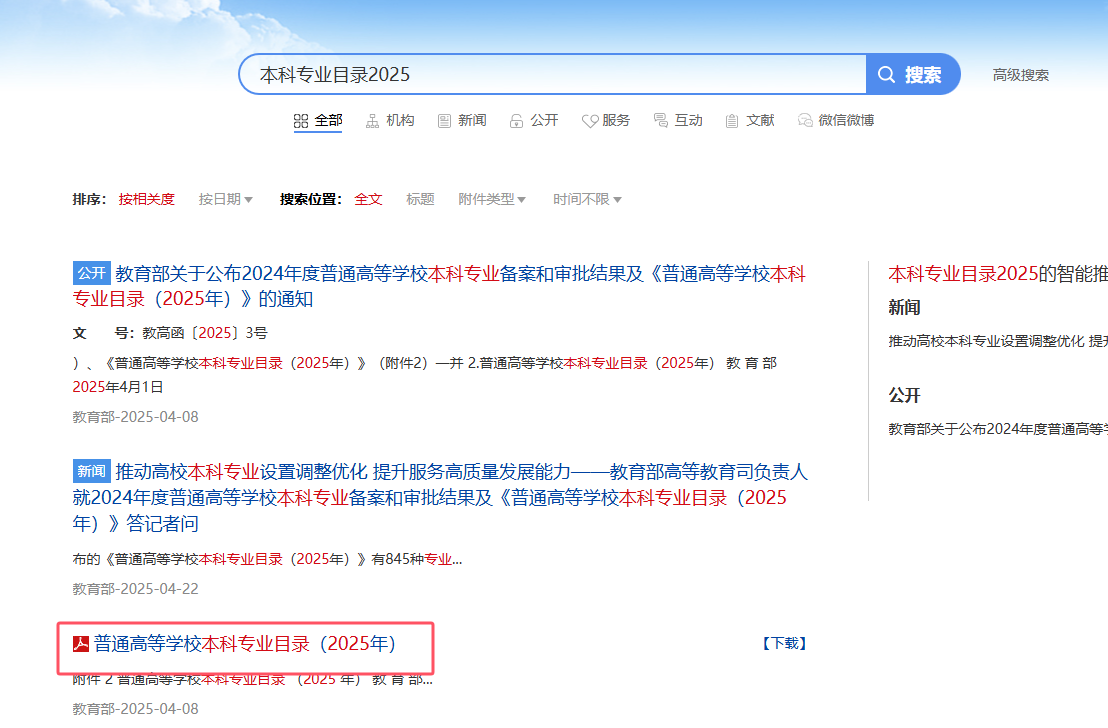This screenshot has height=728, width=1108.
Task: Set search position to 全文
Action: [368, 199]
